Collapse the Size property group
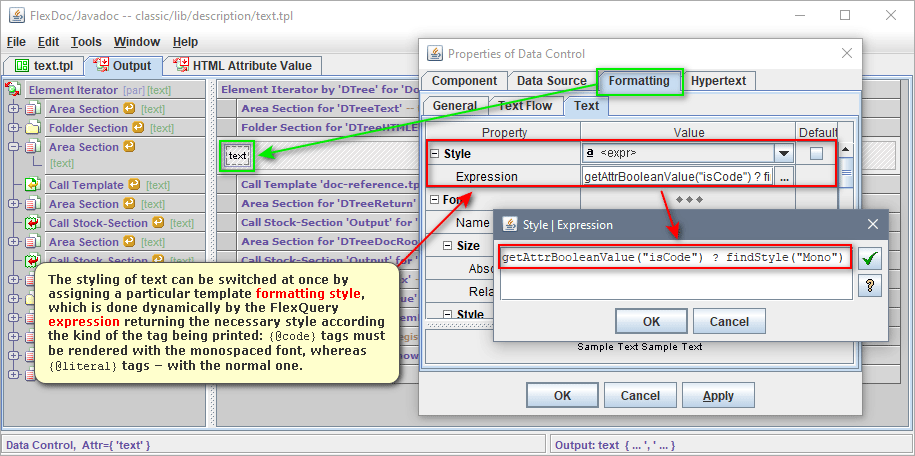The image size is (915, 456). [448, 246]
